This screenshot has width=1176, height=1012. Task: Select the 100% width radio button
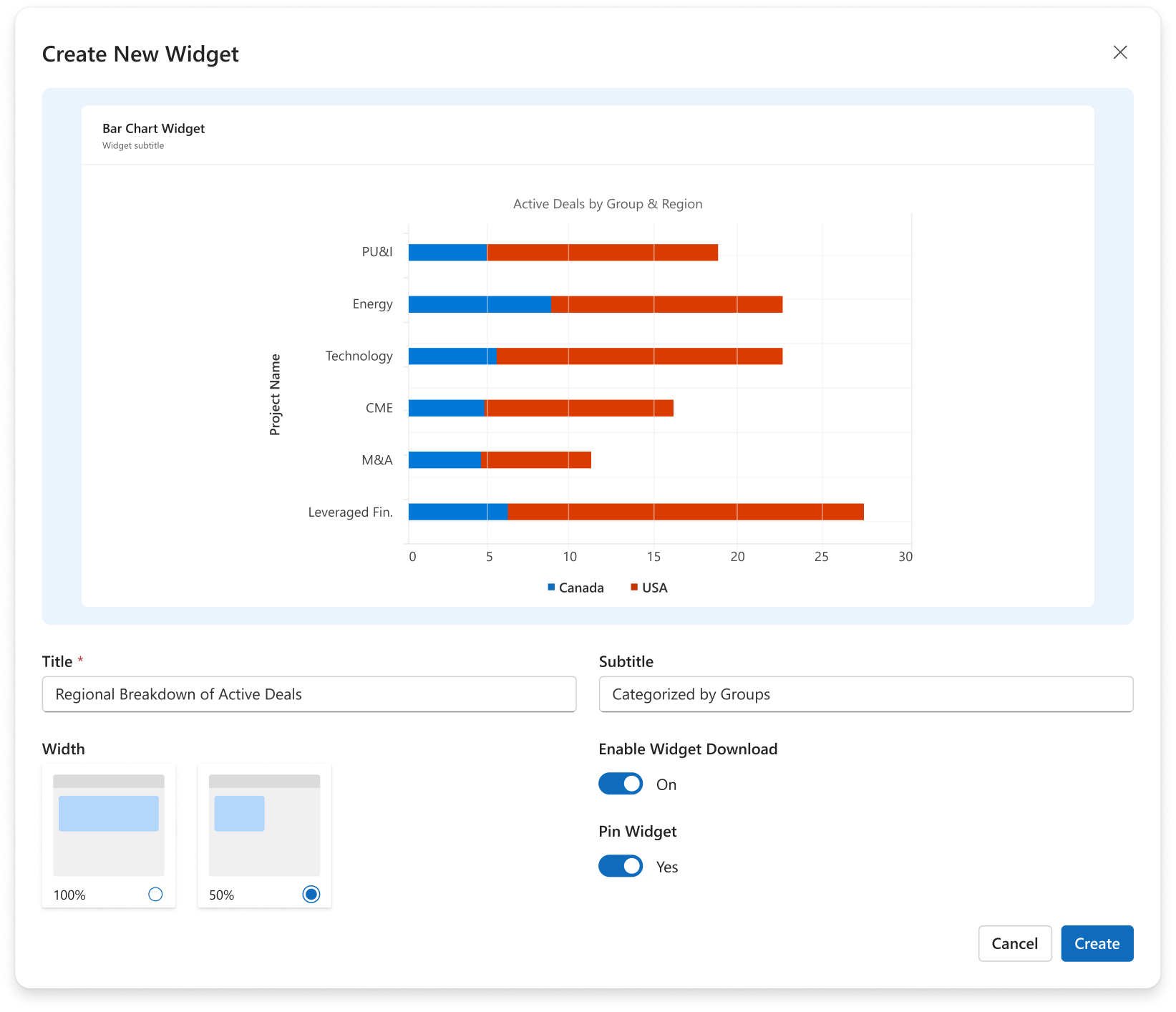point(155,894)
